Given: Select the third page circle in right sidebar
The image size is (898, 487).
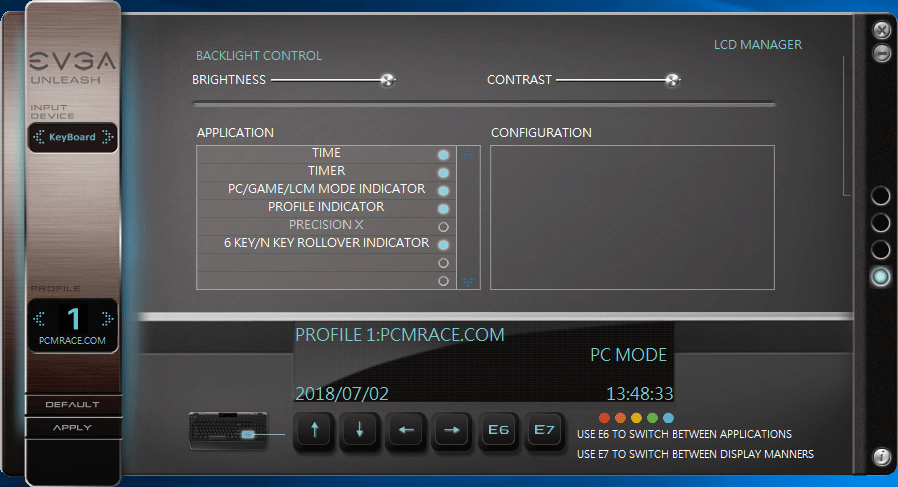Looking at the screenshot, I should [880, 249].
